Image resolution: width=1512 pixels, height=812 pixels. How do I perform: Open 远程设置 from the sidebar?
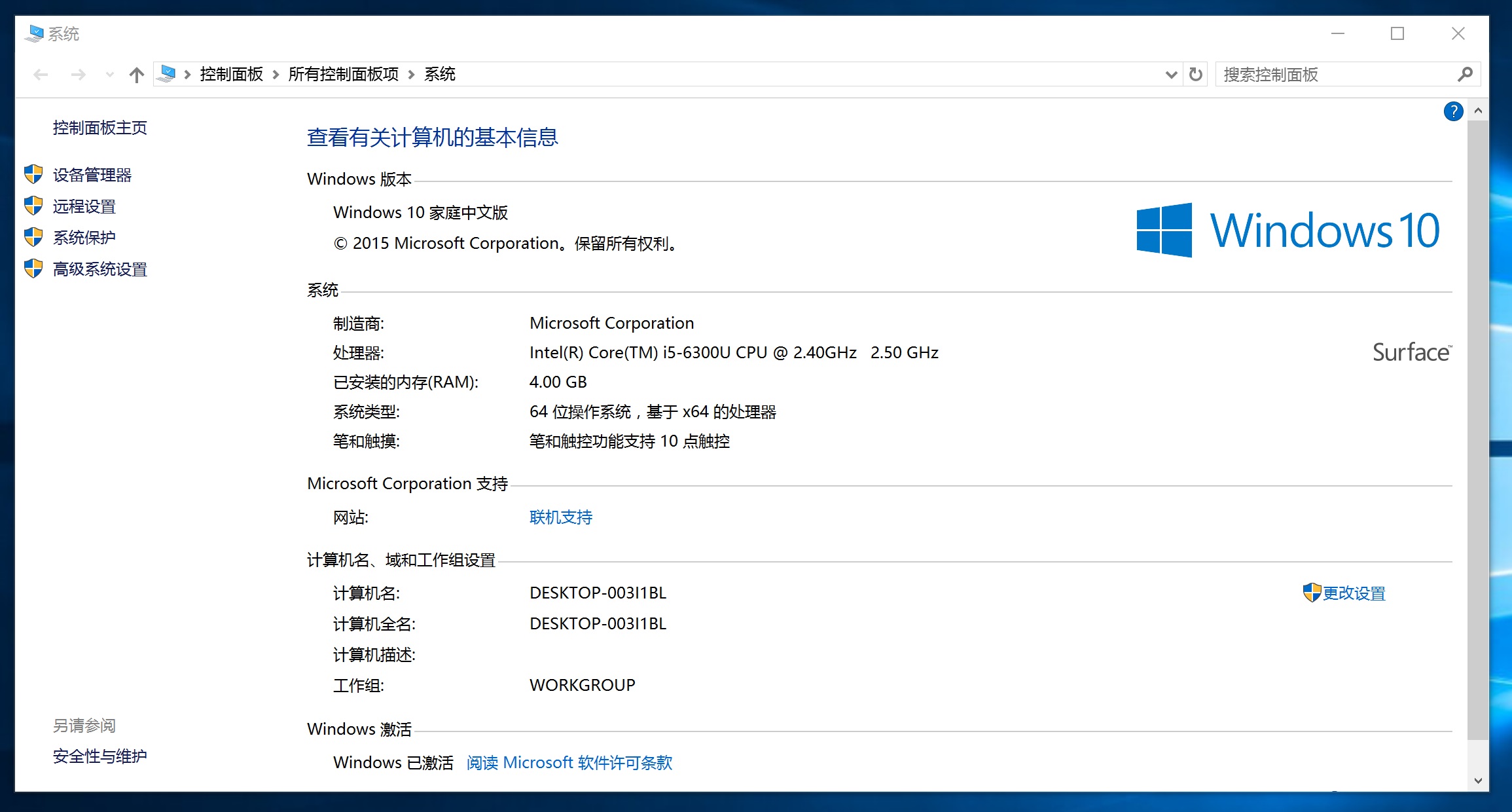(x=84, y=206)
